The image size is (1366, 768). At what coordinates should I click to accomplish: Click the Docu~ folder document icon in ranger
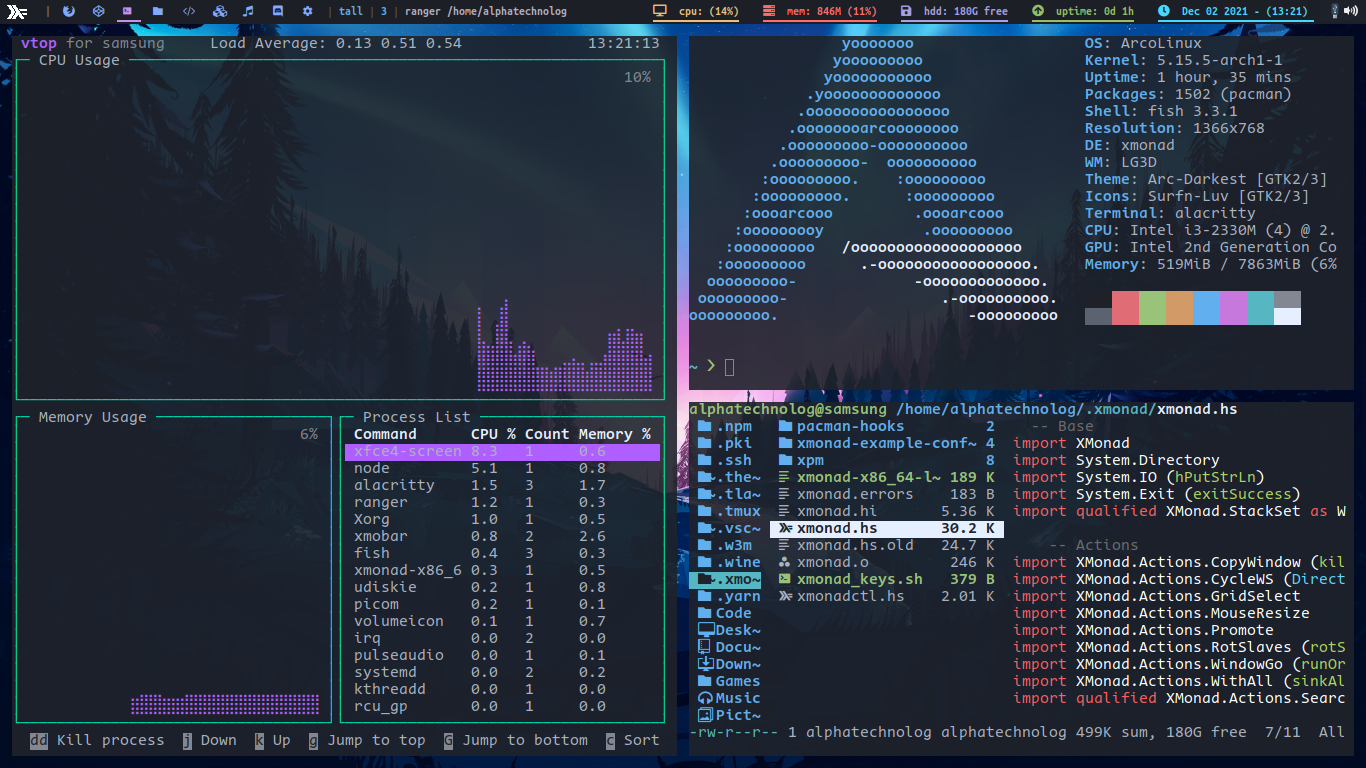706,647
